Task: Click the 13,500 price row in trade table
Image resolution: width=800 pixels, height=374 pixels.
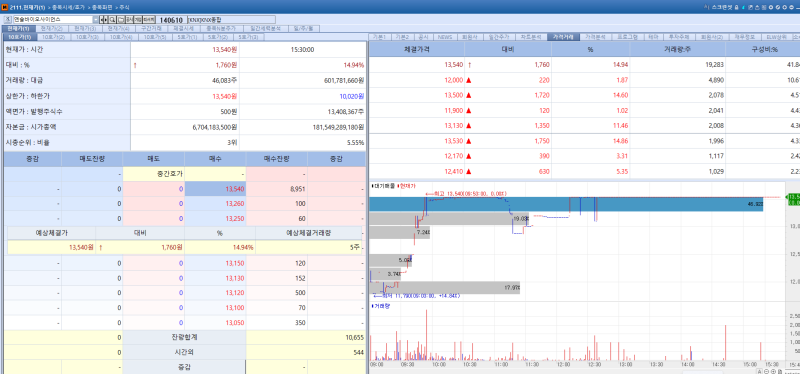Action: pyautogui.click(x=584, y=95)
